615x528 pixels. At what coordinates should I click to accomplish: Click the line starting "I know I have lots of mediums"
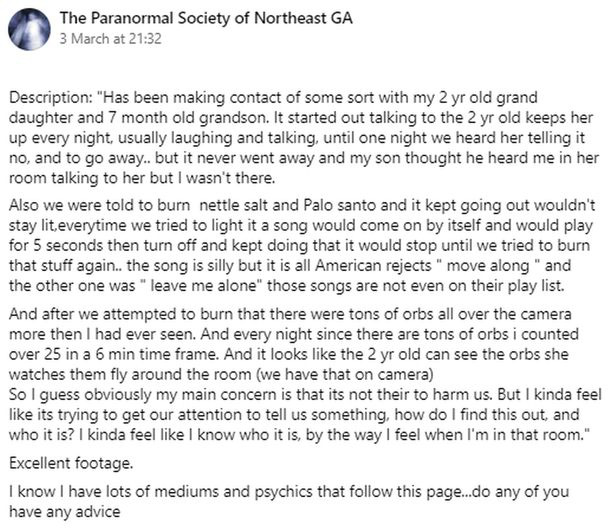click(x=289, y=492)
